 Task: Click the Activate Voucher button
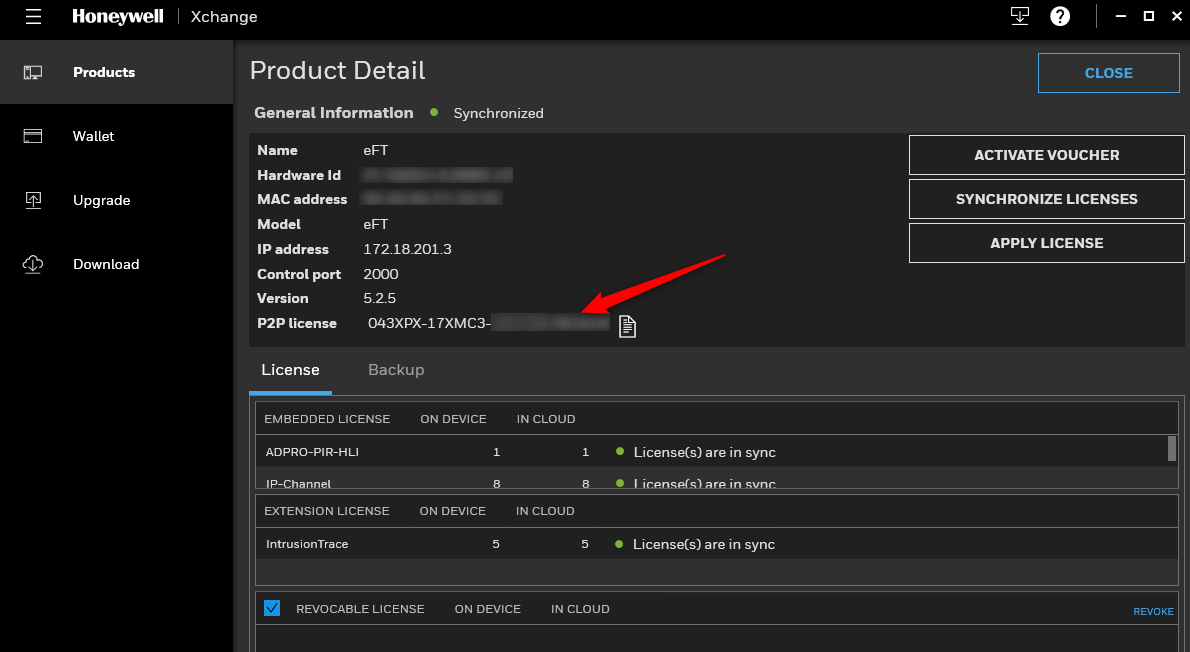(x=1047, y=155)
